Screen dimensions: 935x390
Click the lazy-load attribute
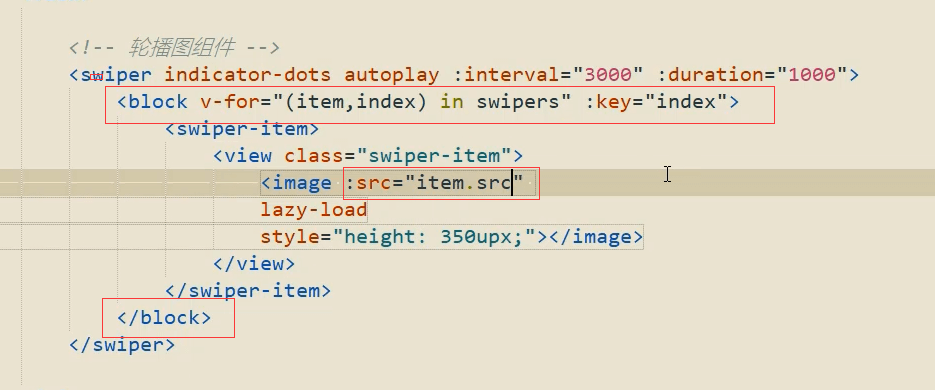[314, 210]
